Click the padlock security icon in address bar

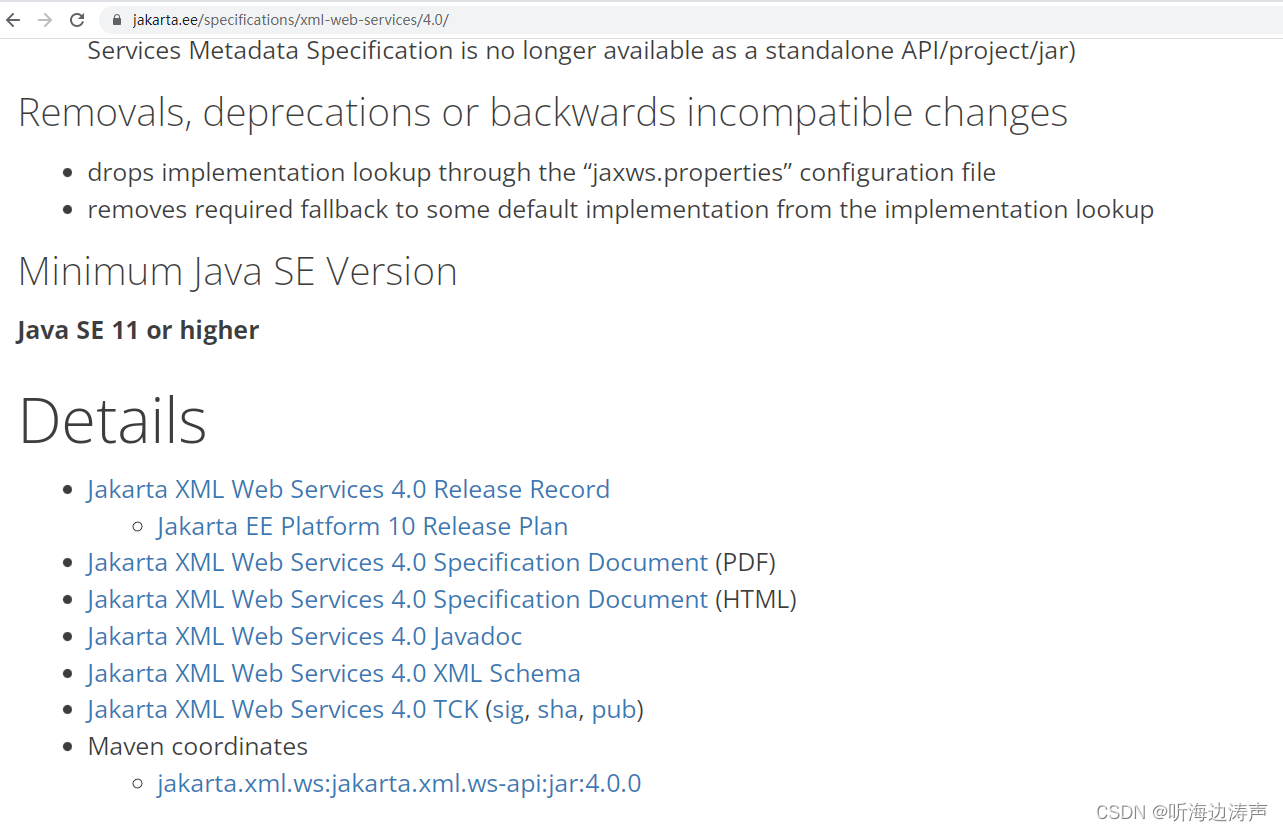click(x=116, y=19)
